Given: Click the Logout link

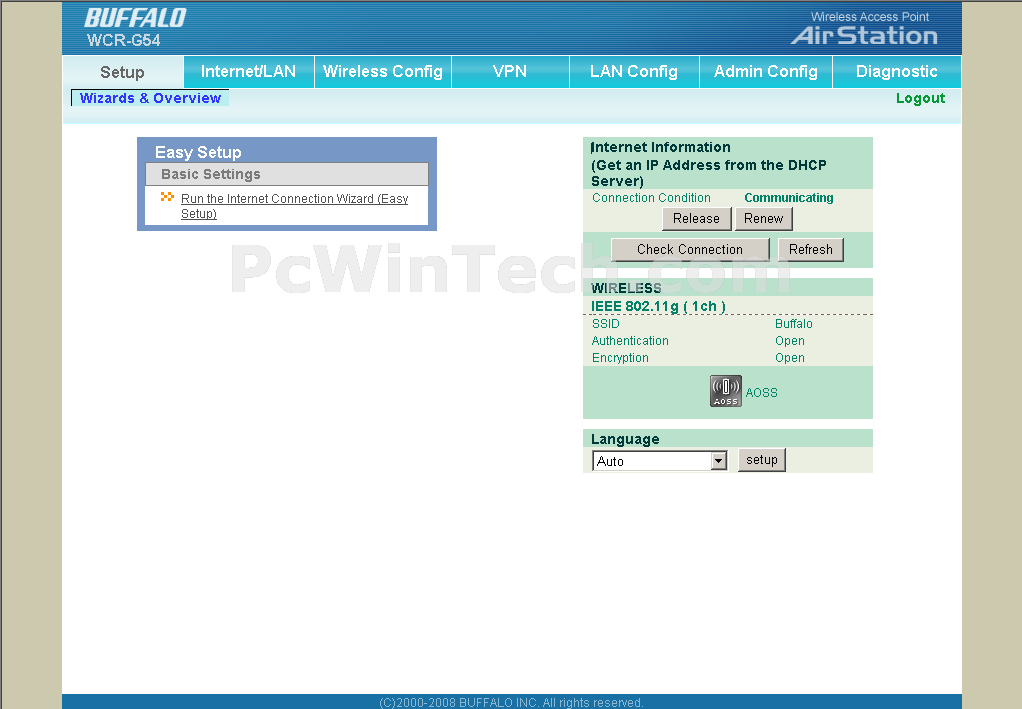Looking at the screenshot, I should (x=920, y=98).
